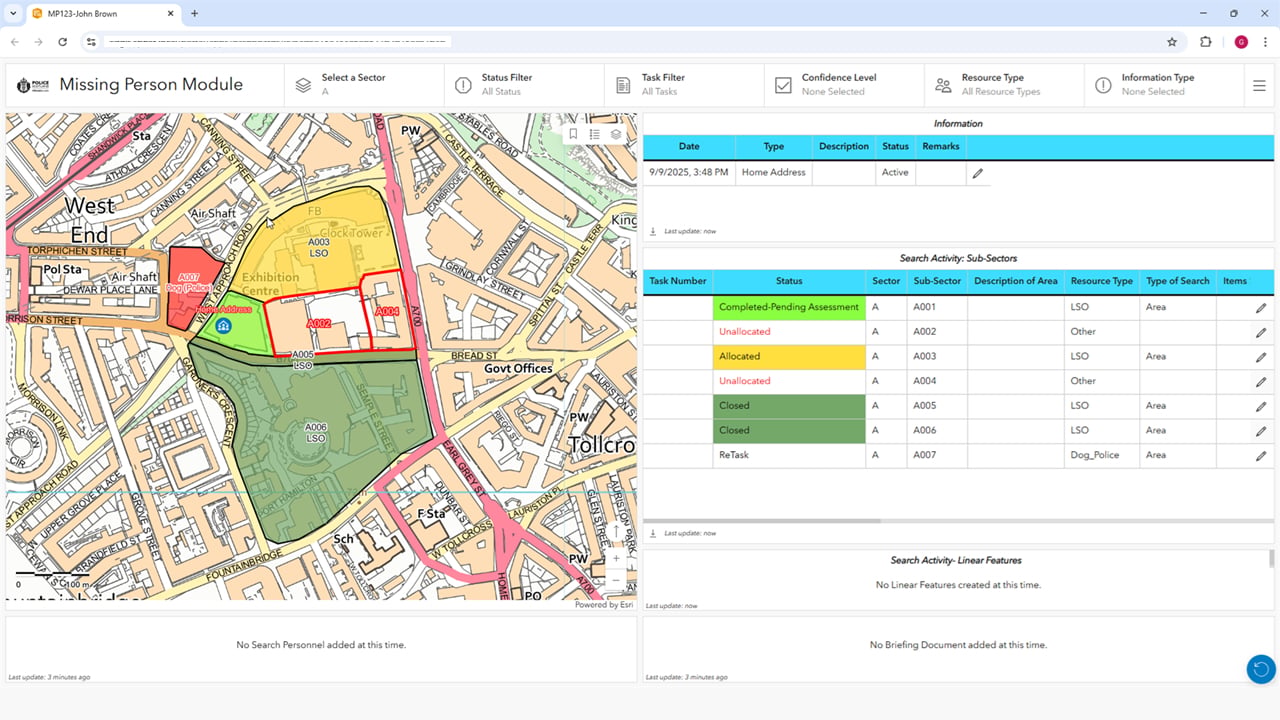The image size is (1280, 720).
Task: Edit sub-sector A006 row
Action: pos(1261,431)
